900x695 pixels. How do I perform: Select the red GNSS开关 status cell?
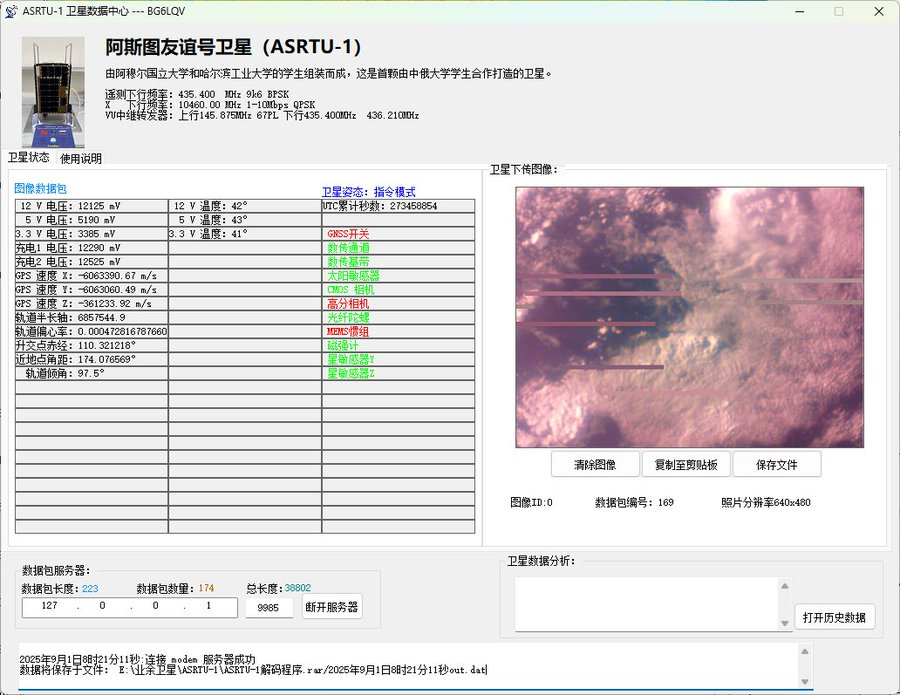click(348, 234)
